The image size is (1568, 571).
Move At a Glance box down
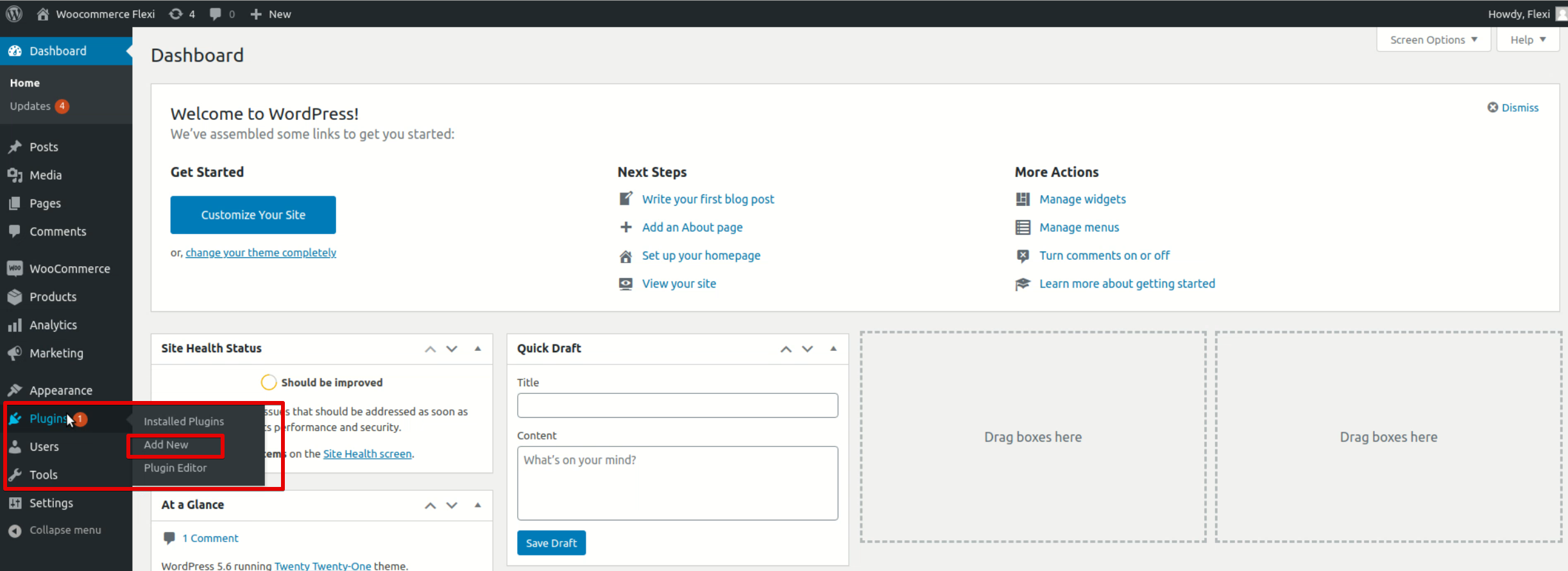452,506
